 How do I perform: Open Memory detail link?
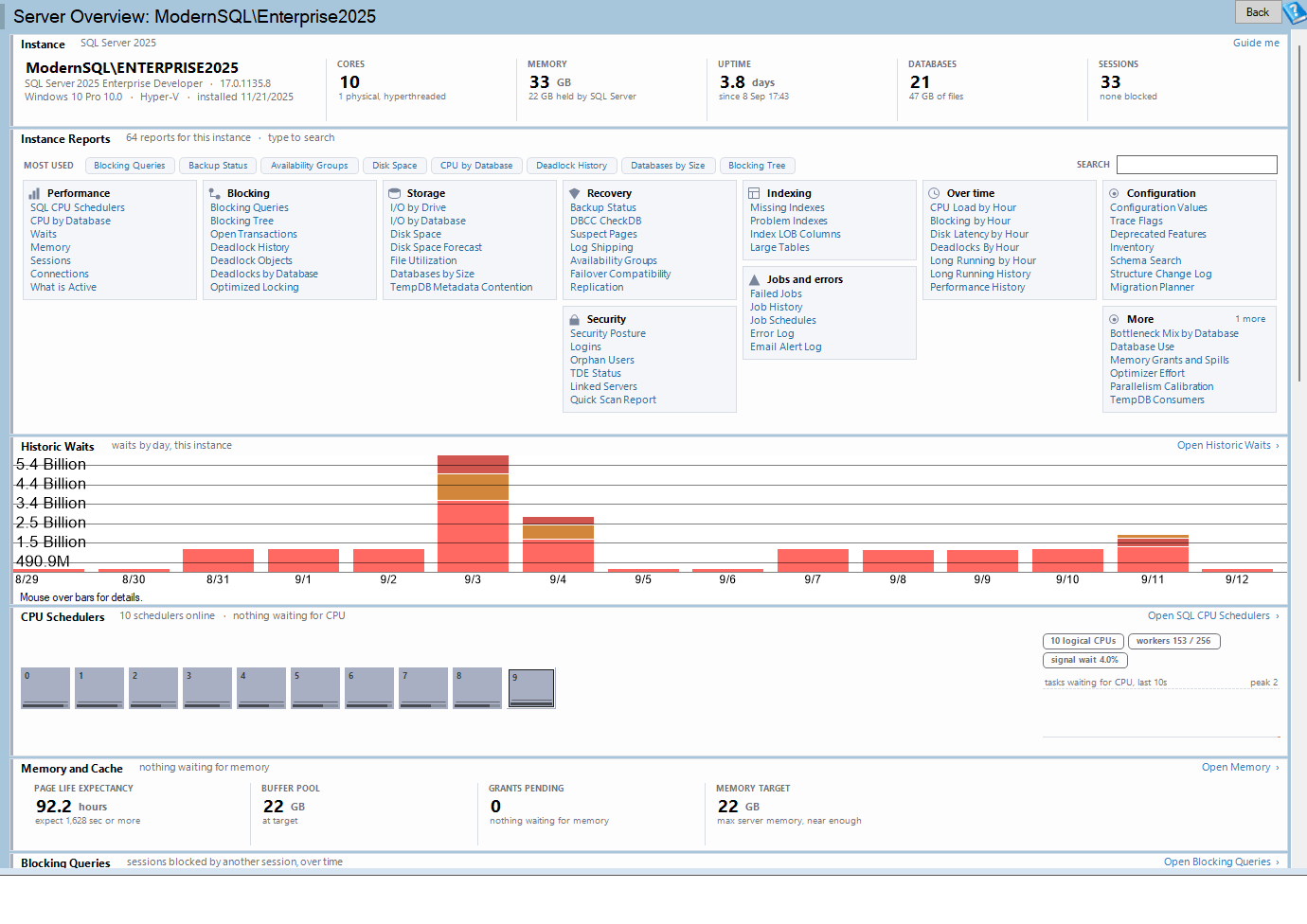tap(1240, 767)
